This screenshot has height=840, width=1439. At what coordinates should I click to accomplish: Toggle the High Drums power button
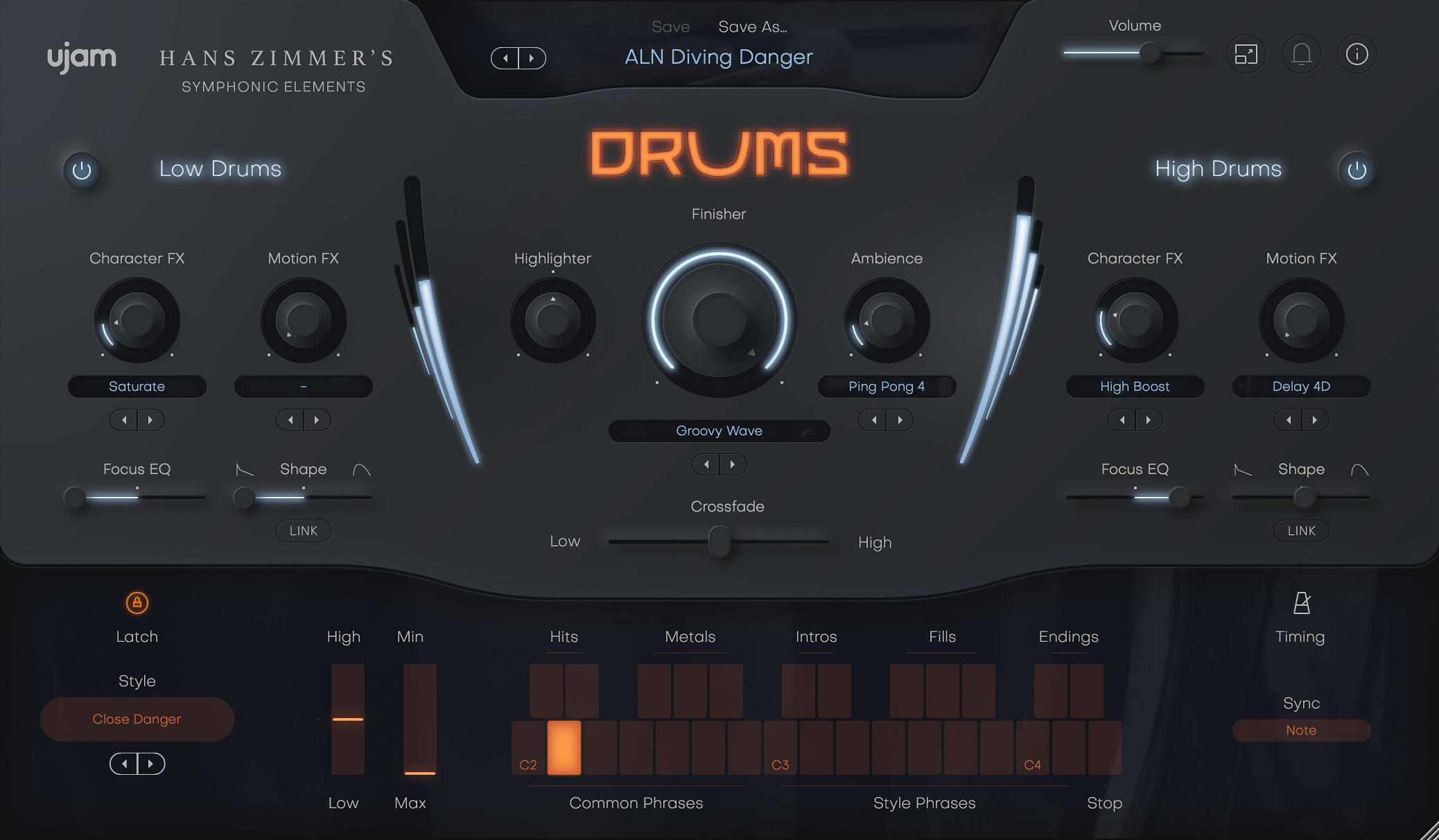coord(1357,170)
